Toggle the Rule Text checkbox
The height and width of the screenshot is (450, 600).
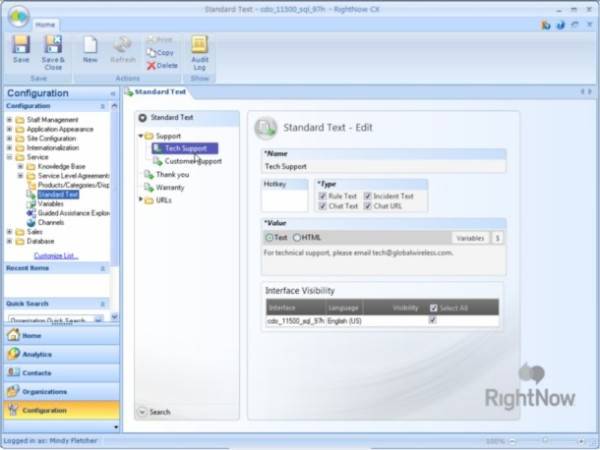coord(322,196)
